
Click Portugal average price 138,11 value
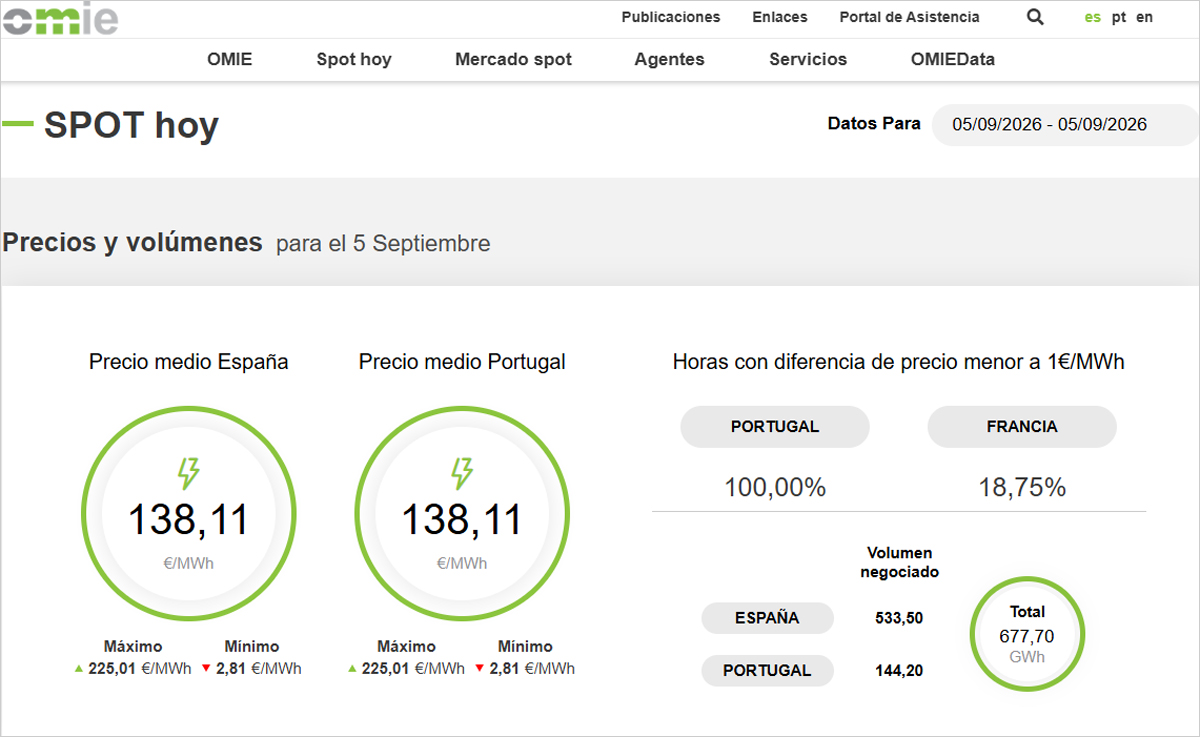click(x=462, y=520)
